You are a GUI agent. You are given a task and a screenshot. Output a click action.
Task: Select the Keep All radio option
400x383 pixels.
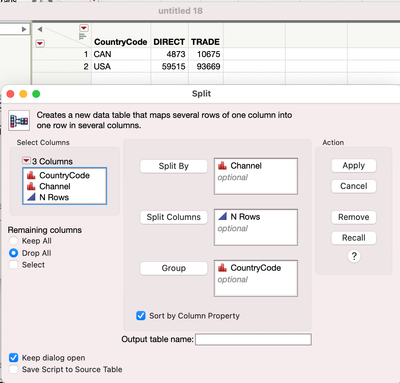coord(13,241)
